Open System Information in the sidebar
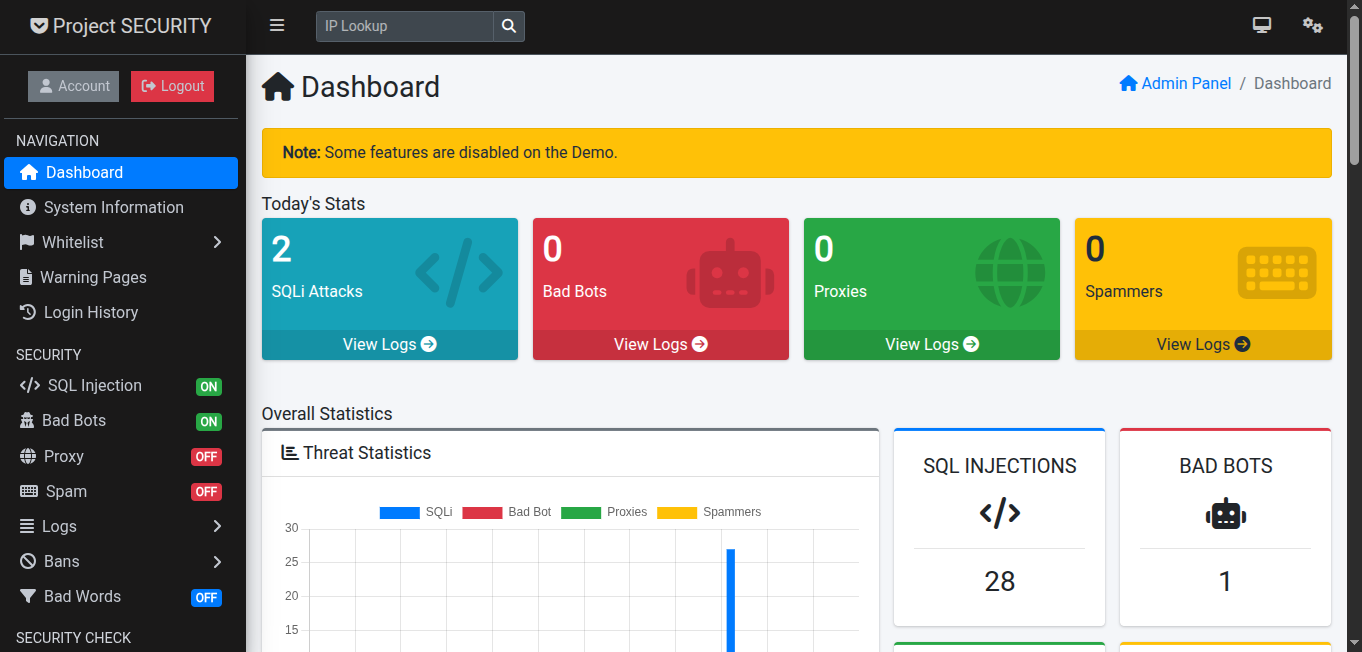Viewport: 1362px width, 652px height. (x=113, y=207)
